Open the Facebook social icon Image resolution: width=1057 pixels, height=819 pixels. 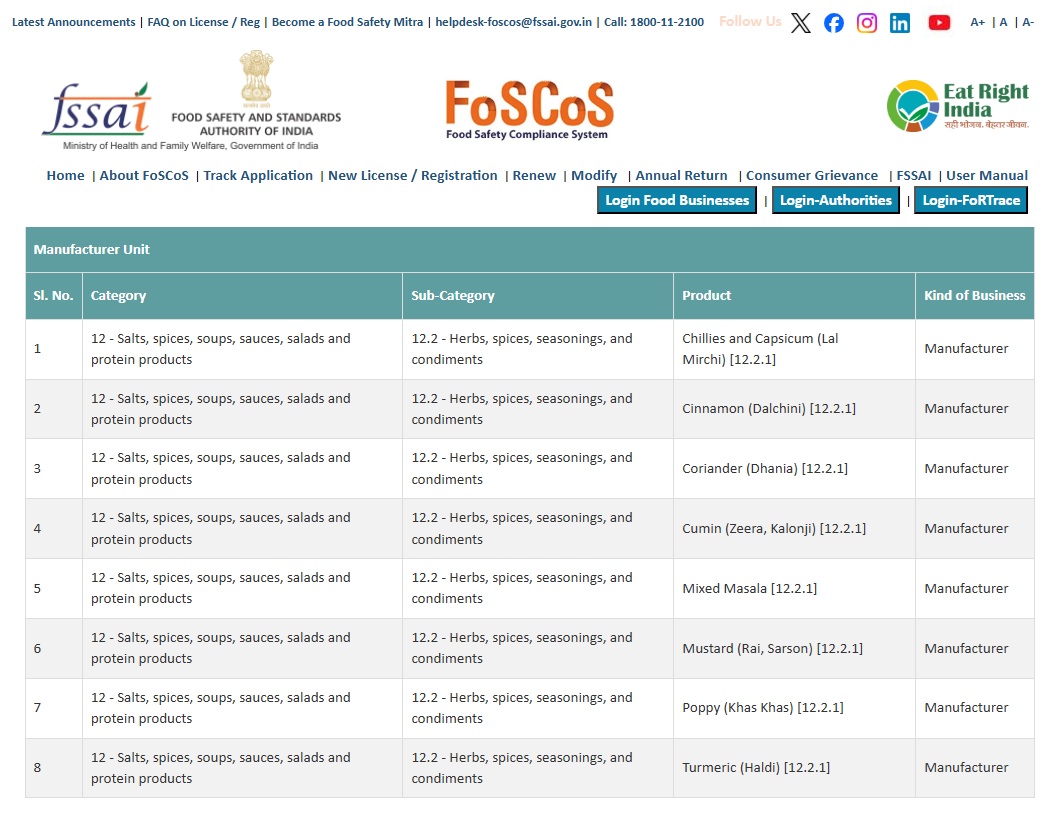point(834,23)
